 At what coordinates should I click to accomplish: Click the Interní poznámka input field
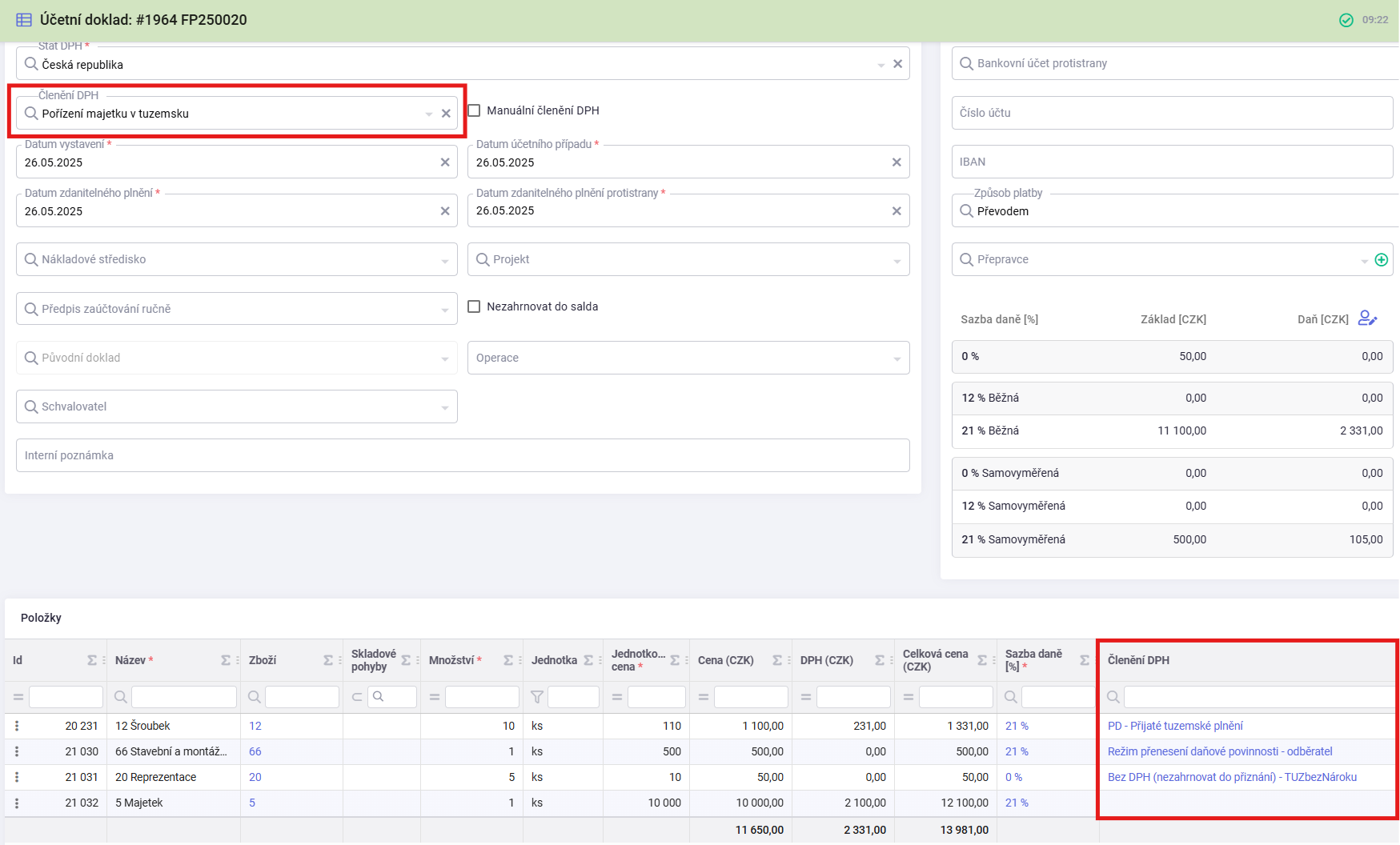[x=463, y=455]
